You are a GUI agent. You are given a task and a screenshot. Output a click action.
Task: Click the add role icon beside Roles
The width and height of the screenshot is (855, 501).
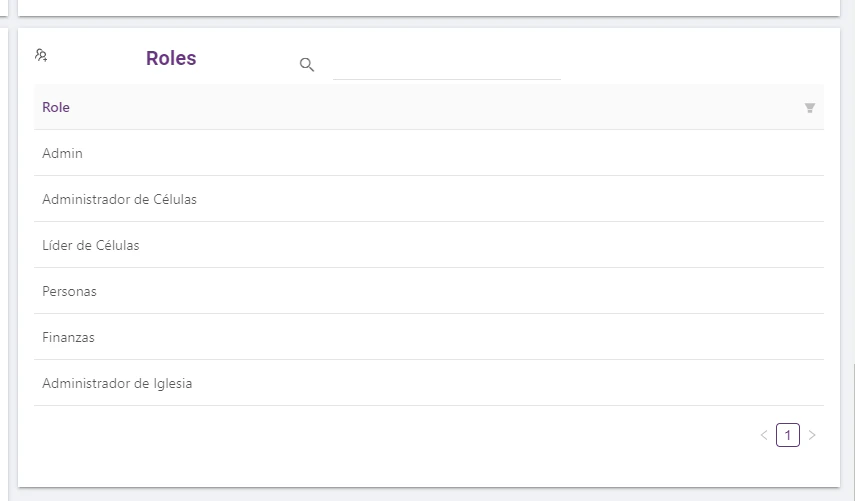coord(41,55)
